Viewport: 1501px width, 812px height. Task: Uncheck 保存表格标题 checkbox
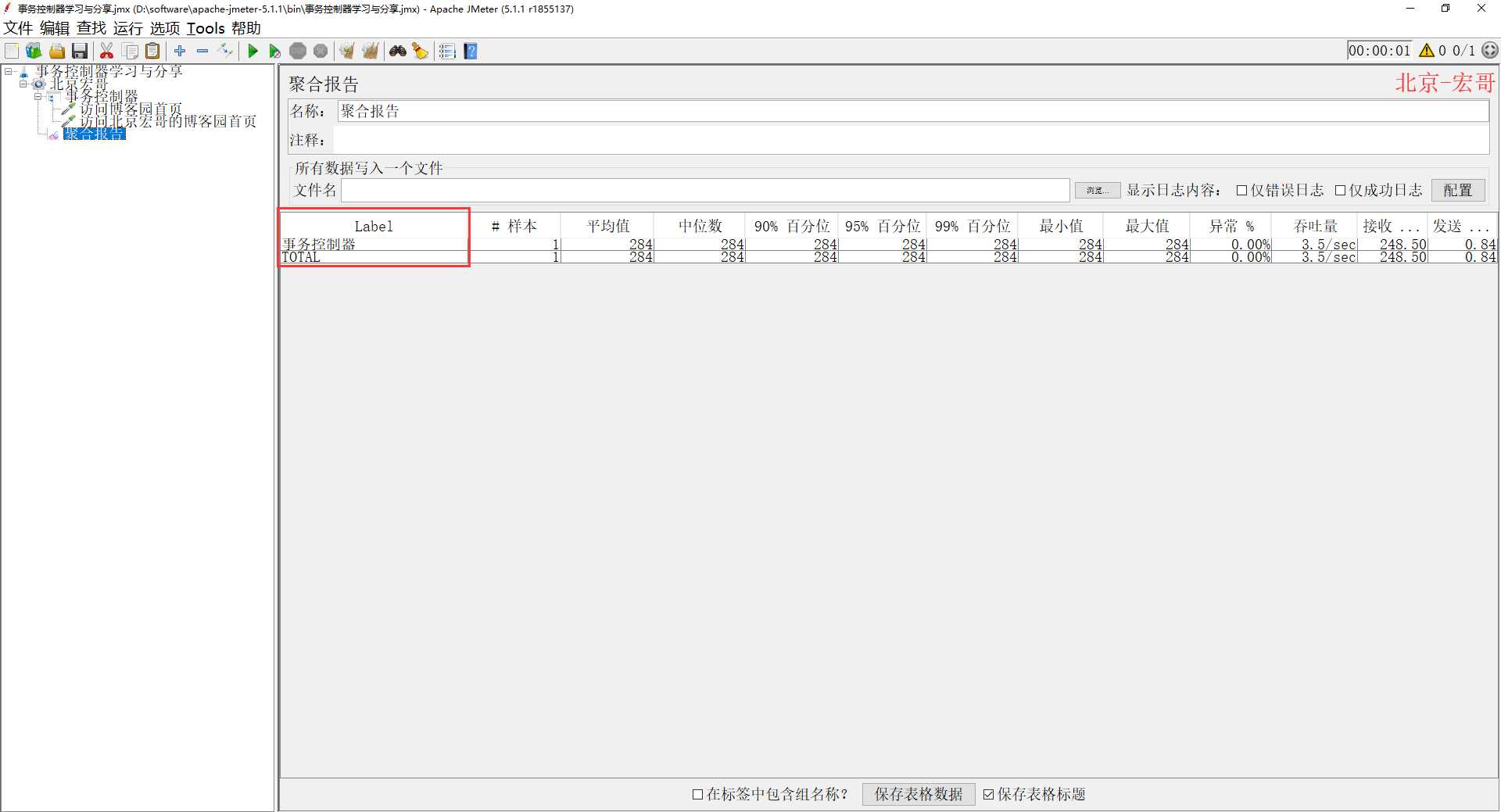[988, 794]
